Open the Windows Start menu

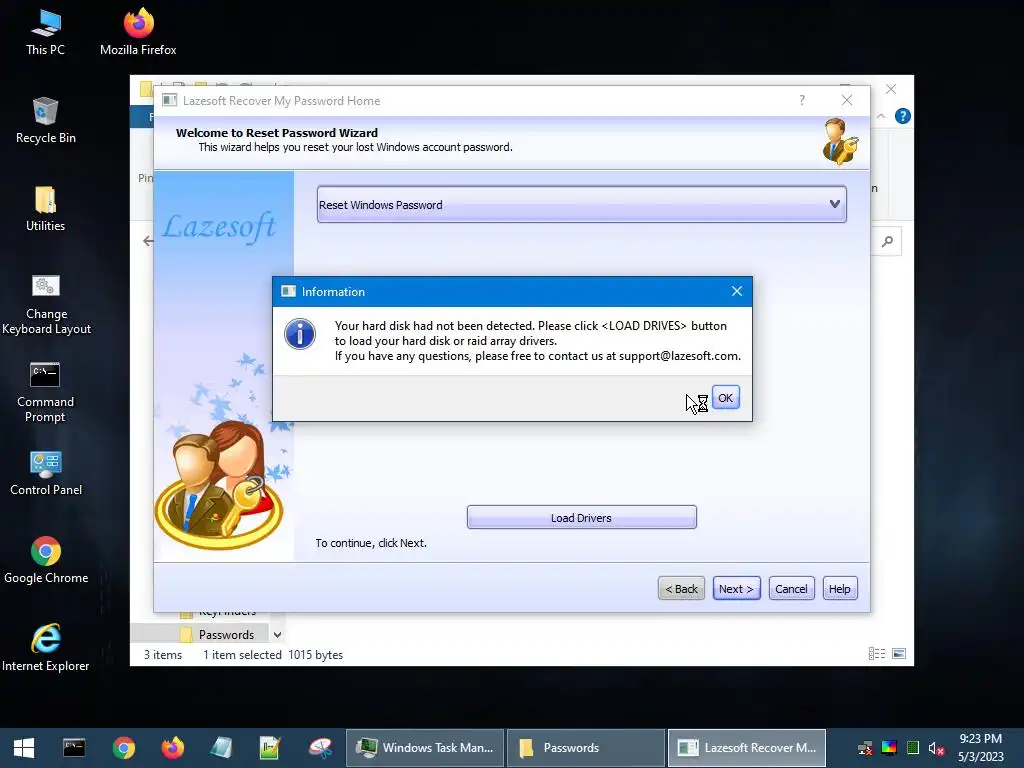coord(24,748)
